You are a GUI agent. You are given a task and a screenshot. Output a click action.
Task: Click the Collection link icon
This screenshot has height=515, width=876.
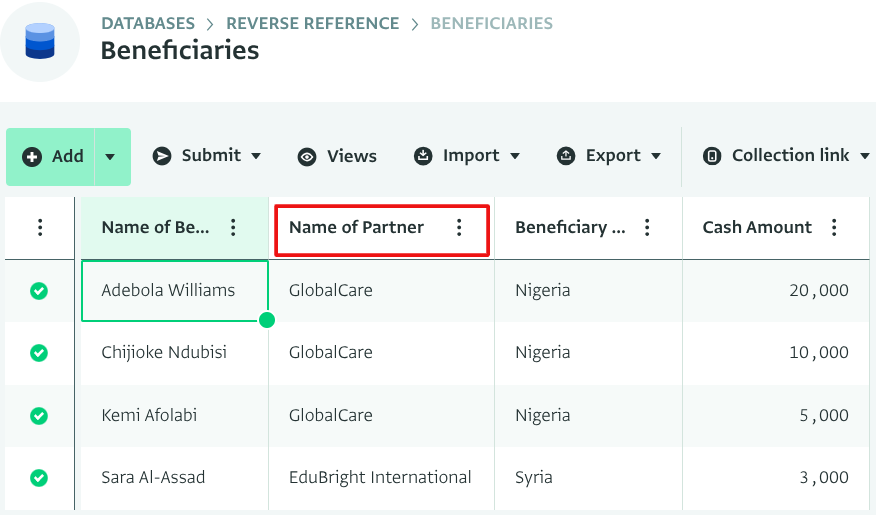[712, 156]
